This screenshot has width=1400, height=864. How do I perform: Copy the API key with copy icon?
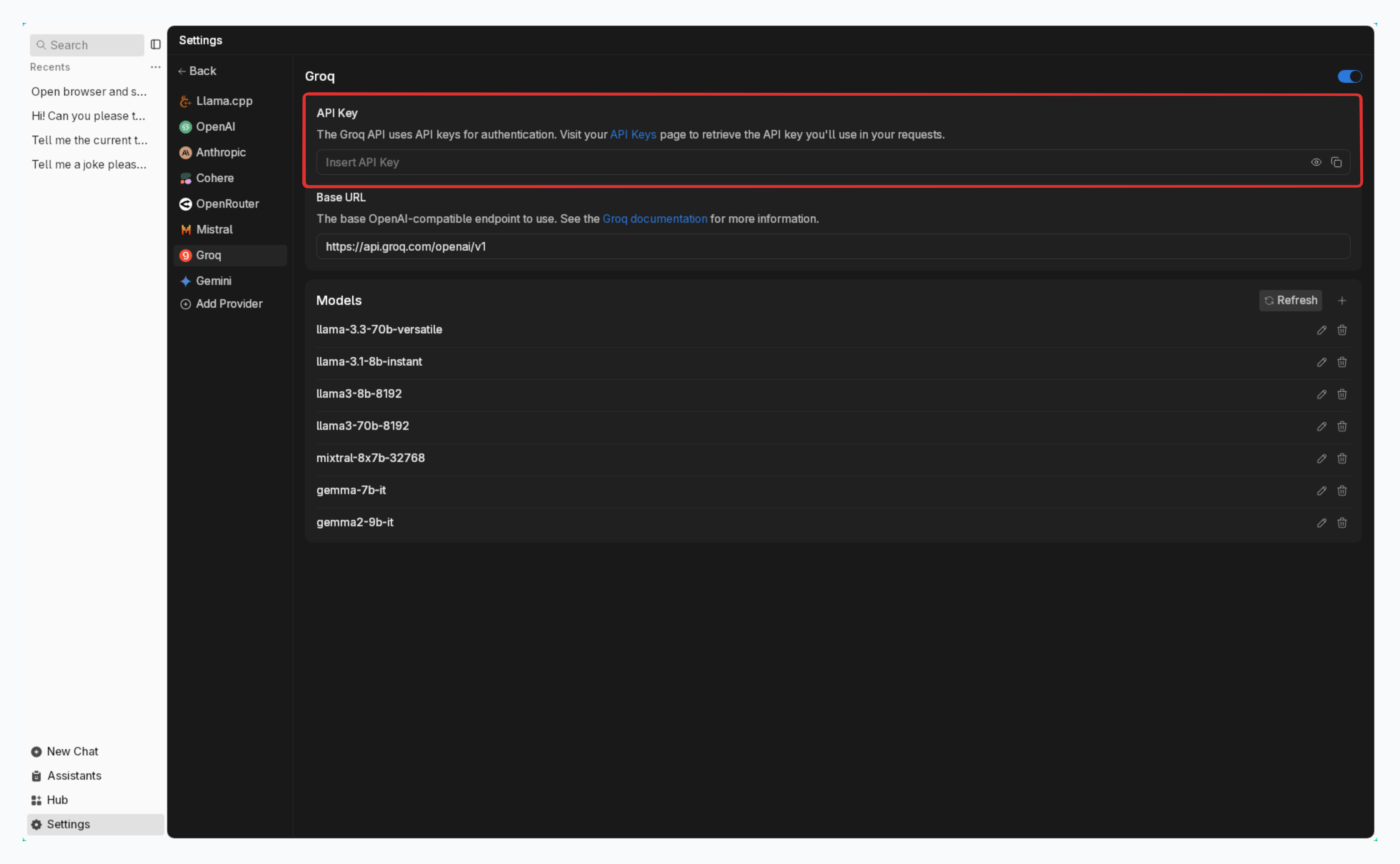pos(1336,162)
